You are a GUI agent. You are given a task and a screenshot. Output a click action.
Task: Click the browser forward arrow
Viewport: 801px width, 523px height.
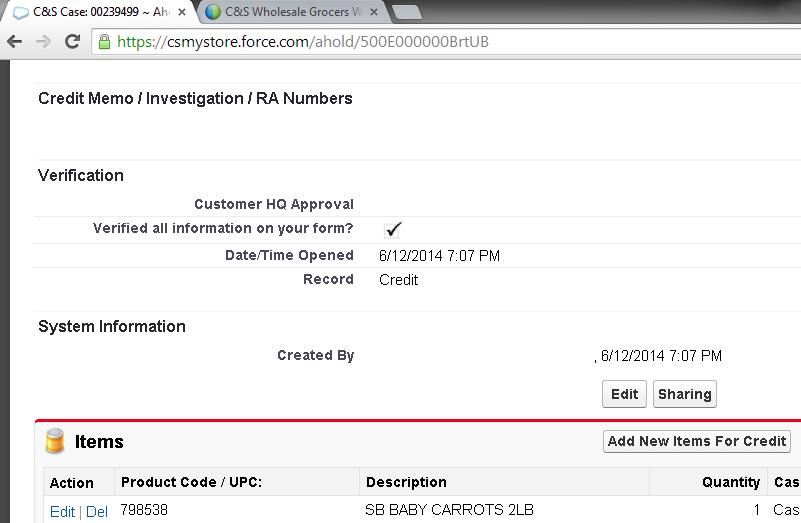point(43,42)
